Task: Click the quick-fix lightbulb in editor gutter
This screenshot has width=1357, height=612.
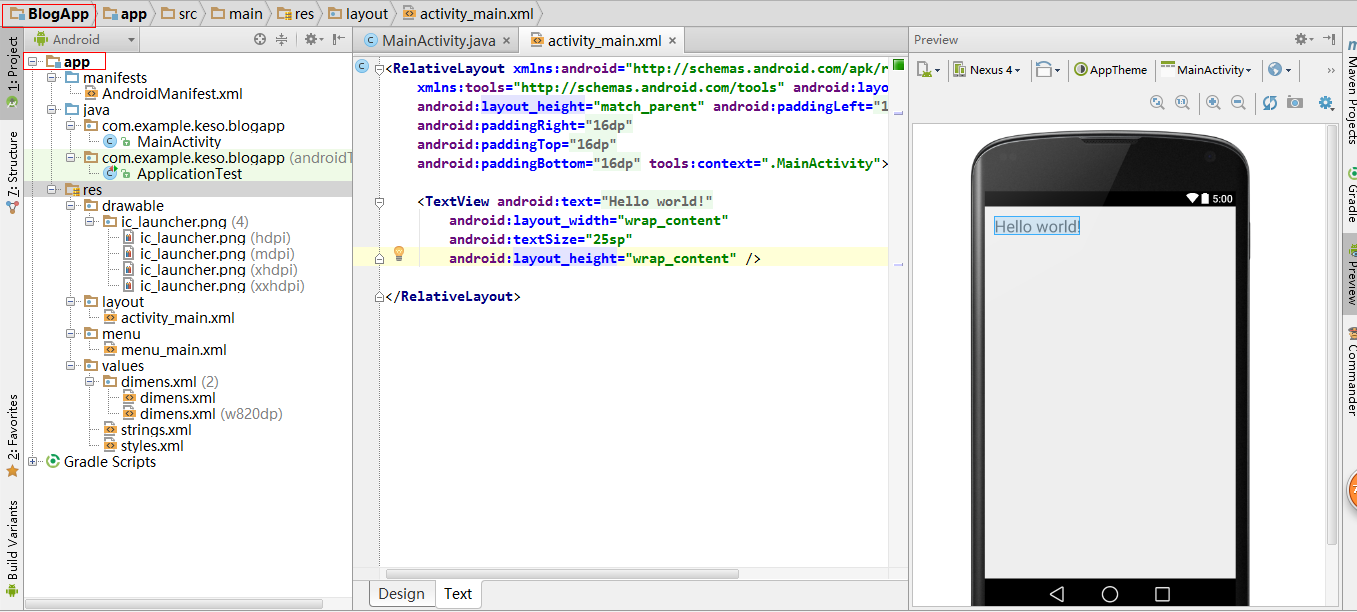Action: click(x=398, y=254)
